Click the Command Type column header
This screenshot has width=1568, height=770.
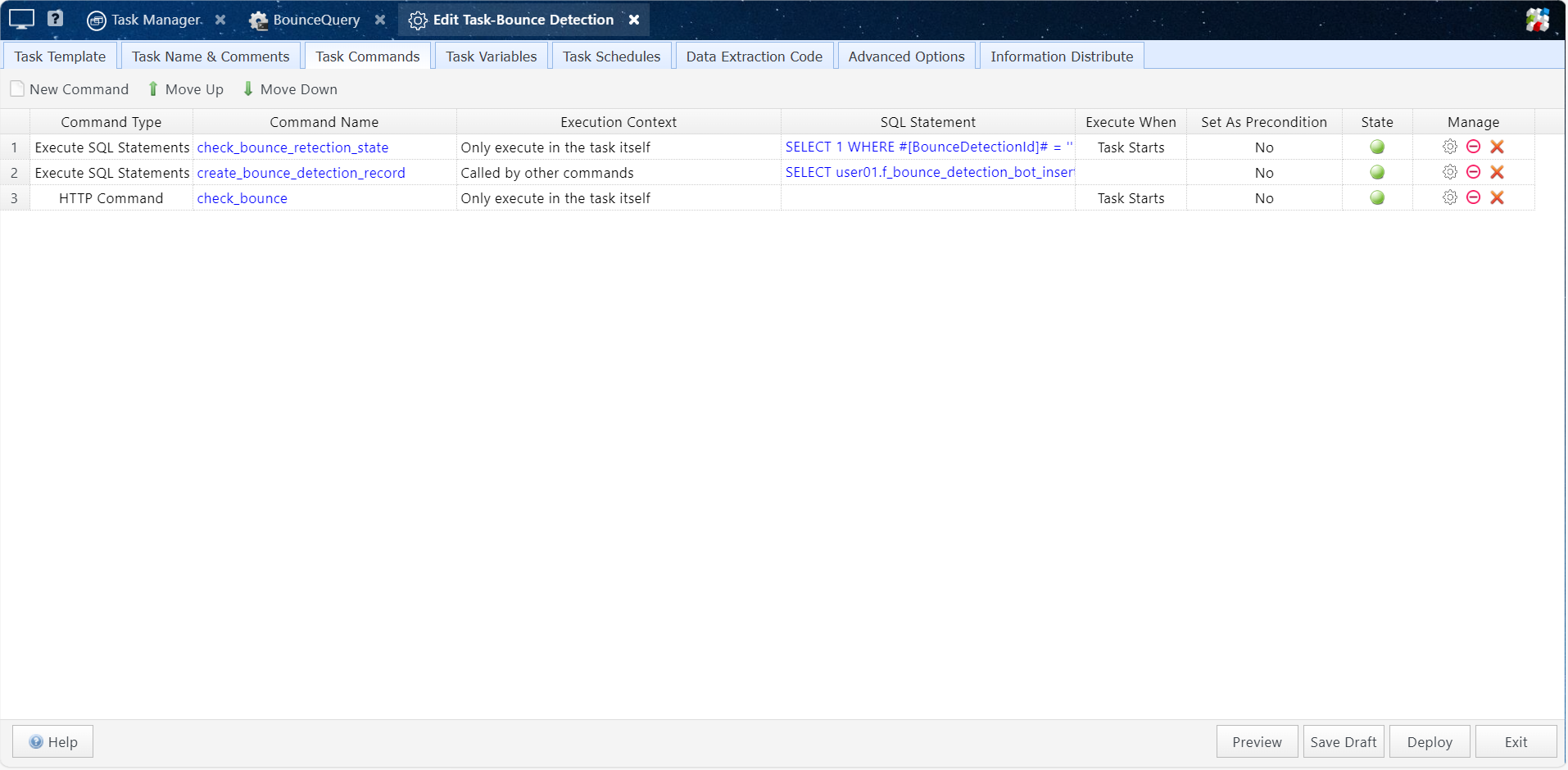111,122
